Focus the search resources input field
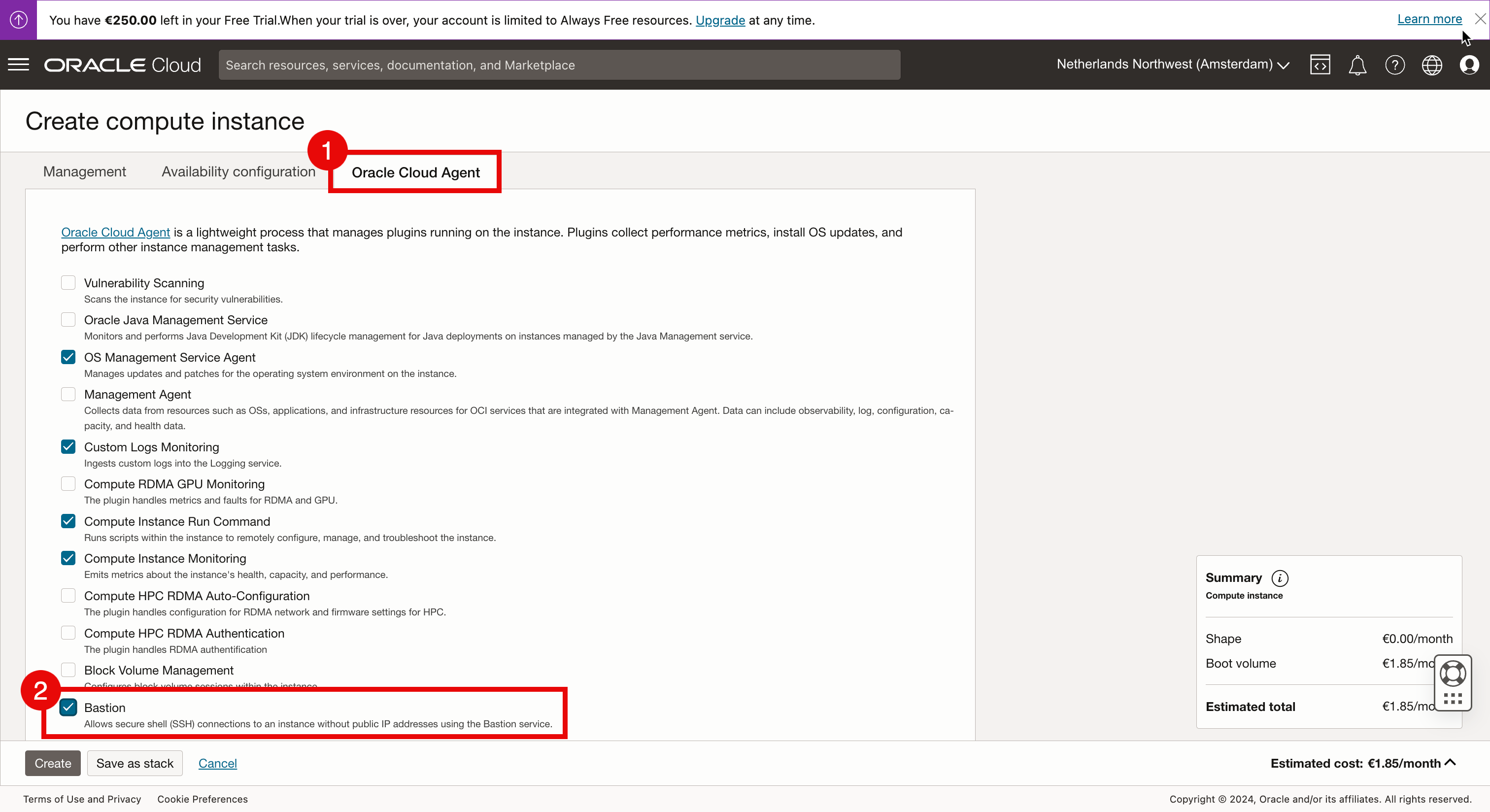Screen dimensions: 1490x812 coord(559,65)
